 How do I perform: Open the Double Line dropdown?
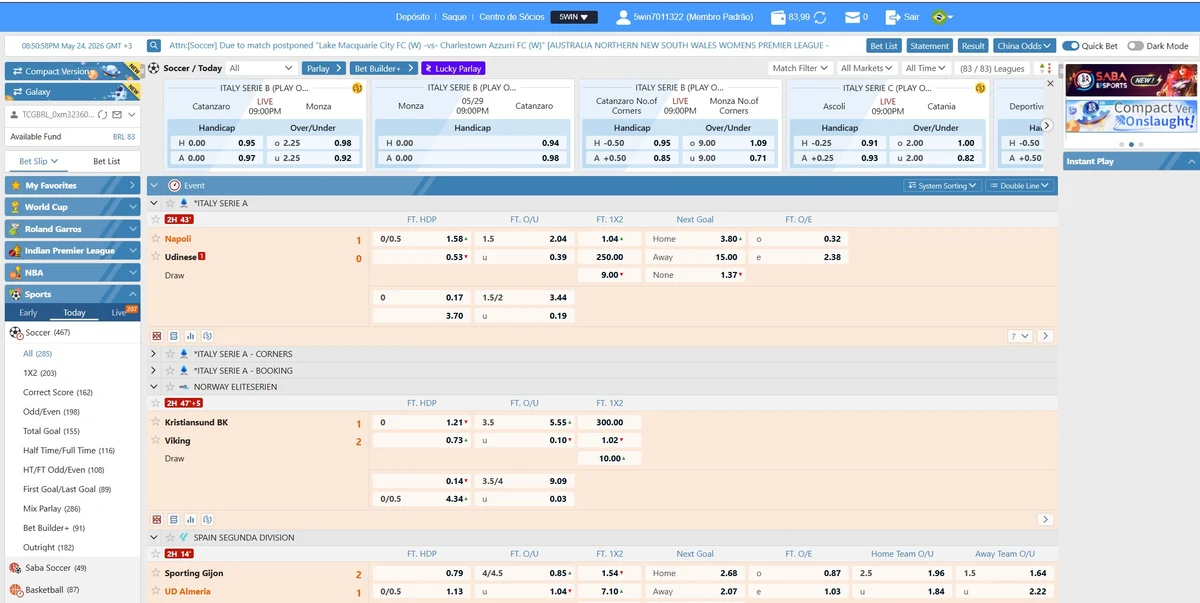tap(1019, 186)
